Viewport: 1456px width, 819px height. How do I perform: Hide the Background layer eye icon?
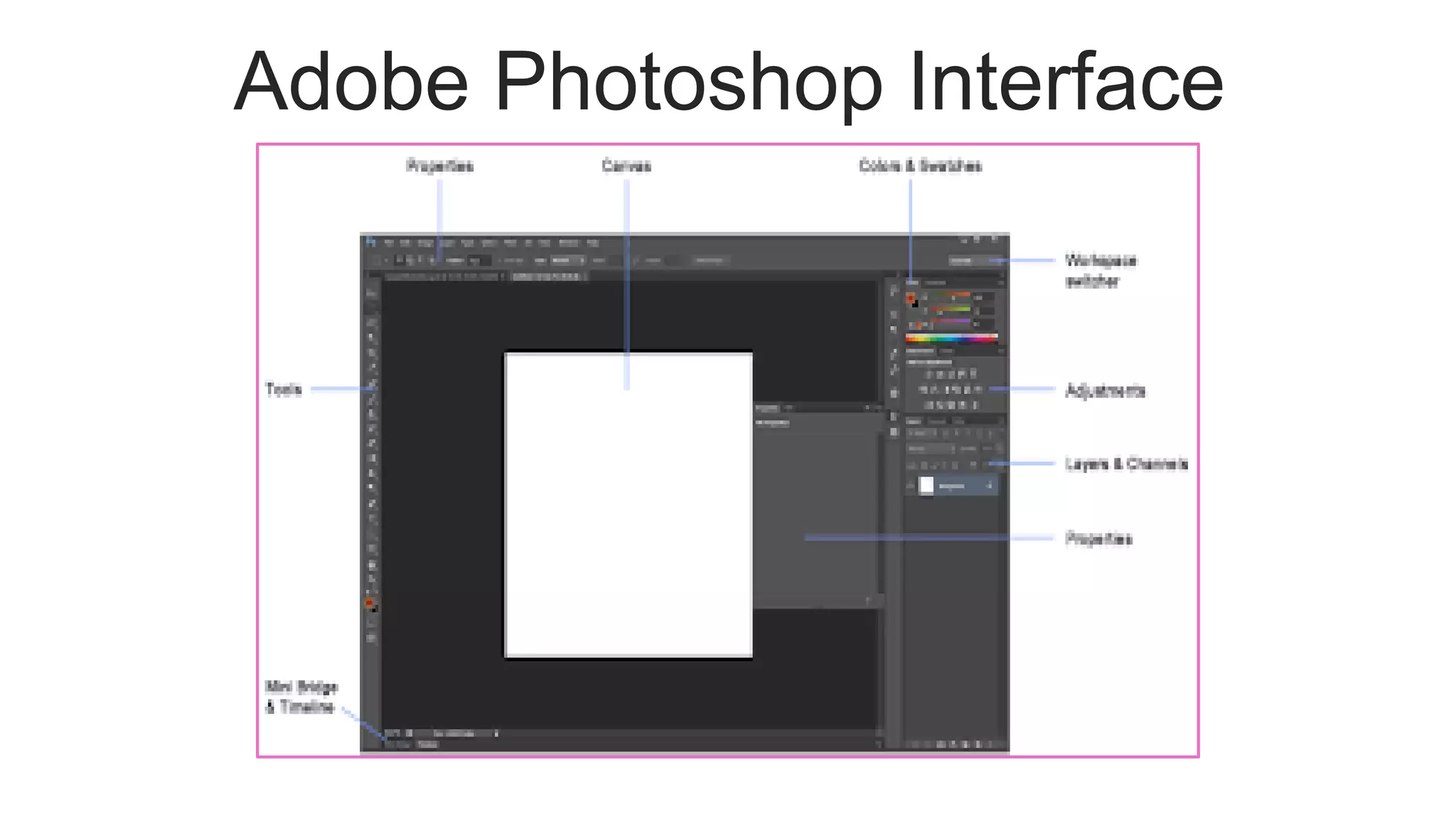tap(911, 486)
